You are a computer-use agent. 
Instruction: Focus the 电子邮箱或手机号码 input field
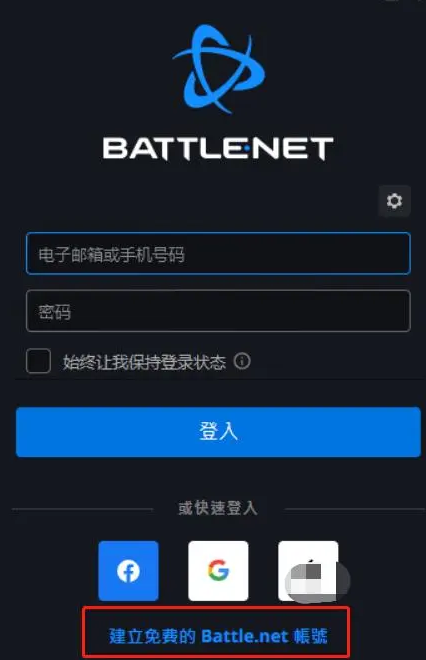pyautogui.click(x=218, y=253)
